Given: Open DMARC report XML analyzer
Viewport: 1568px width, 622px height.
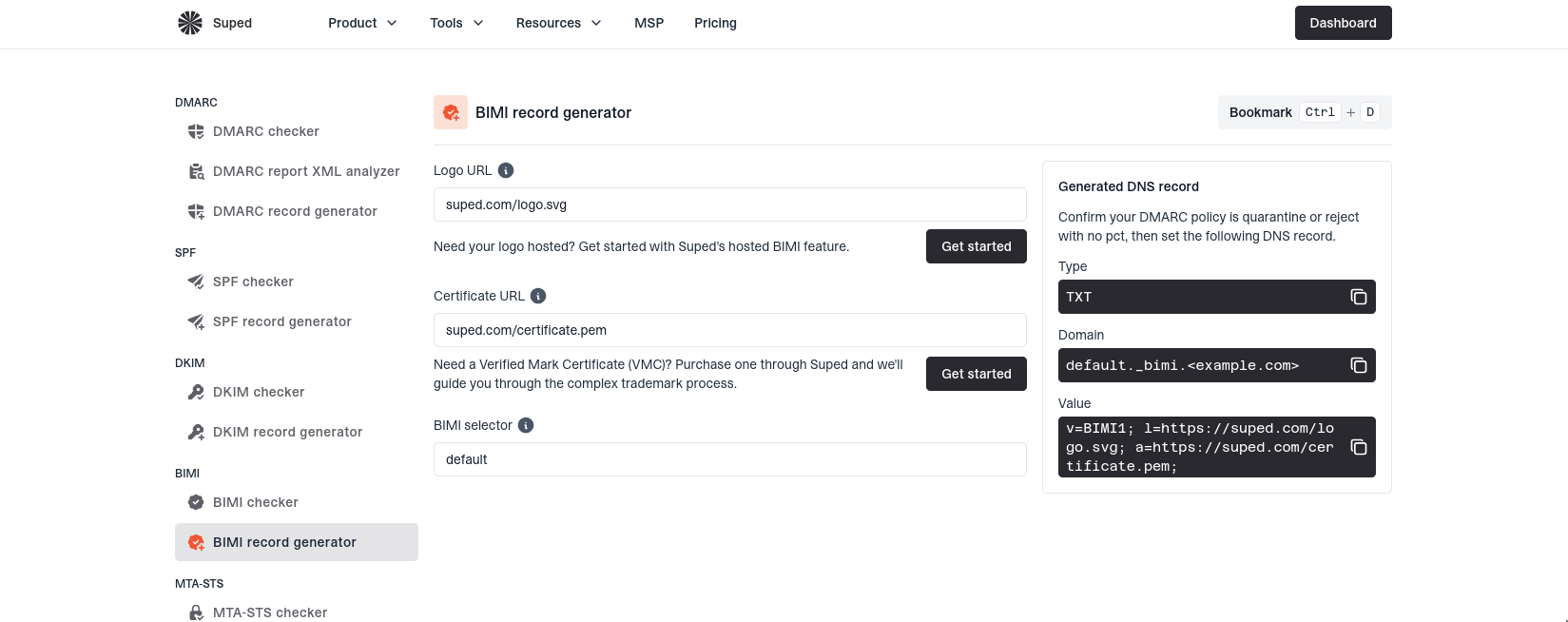Looking at the screenshot, I should coord(297,171).
